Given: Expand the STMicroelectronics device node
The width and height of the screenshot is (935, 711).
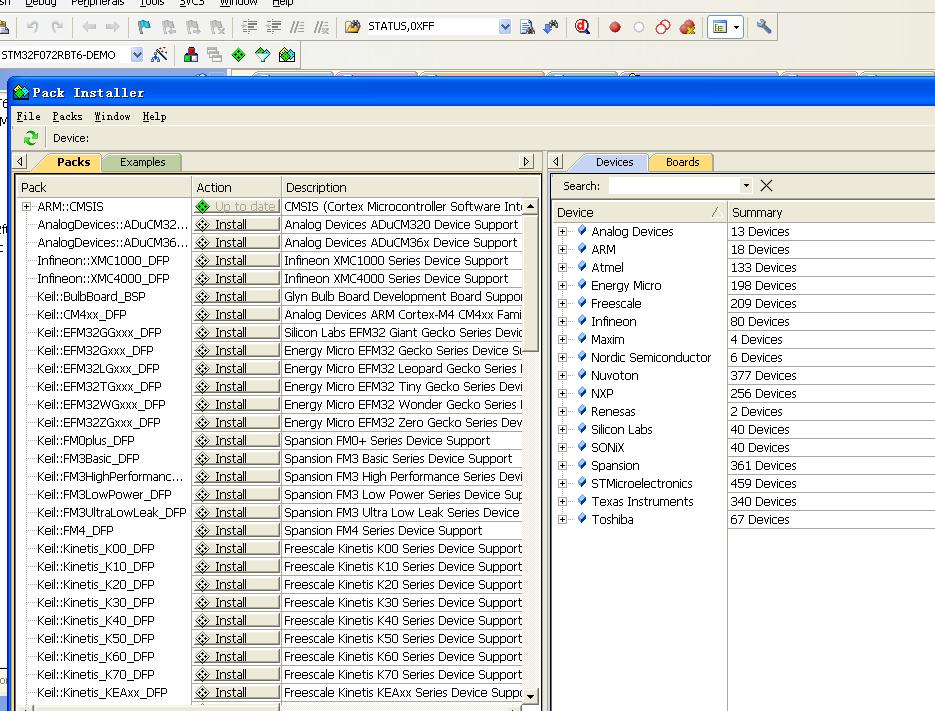Looking at the screenshot, I should [562, 483].
